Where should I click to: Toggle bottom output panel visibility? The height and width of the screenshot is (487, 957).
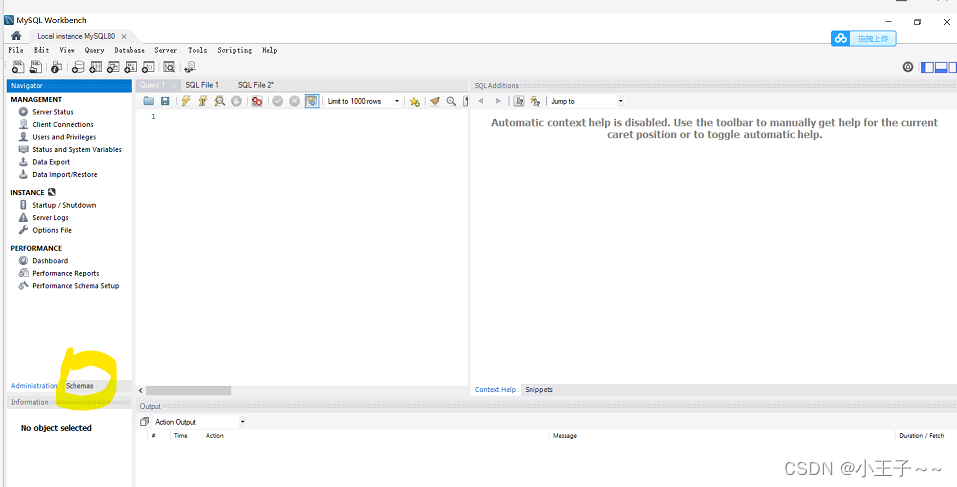[x=941, y=67]
